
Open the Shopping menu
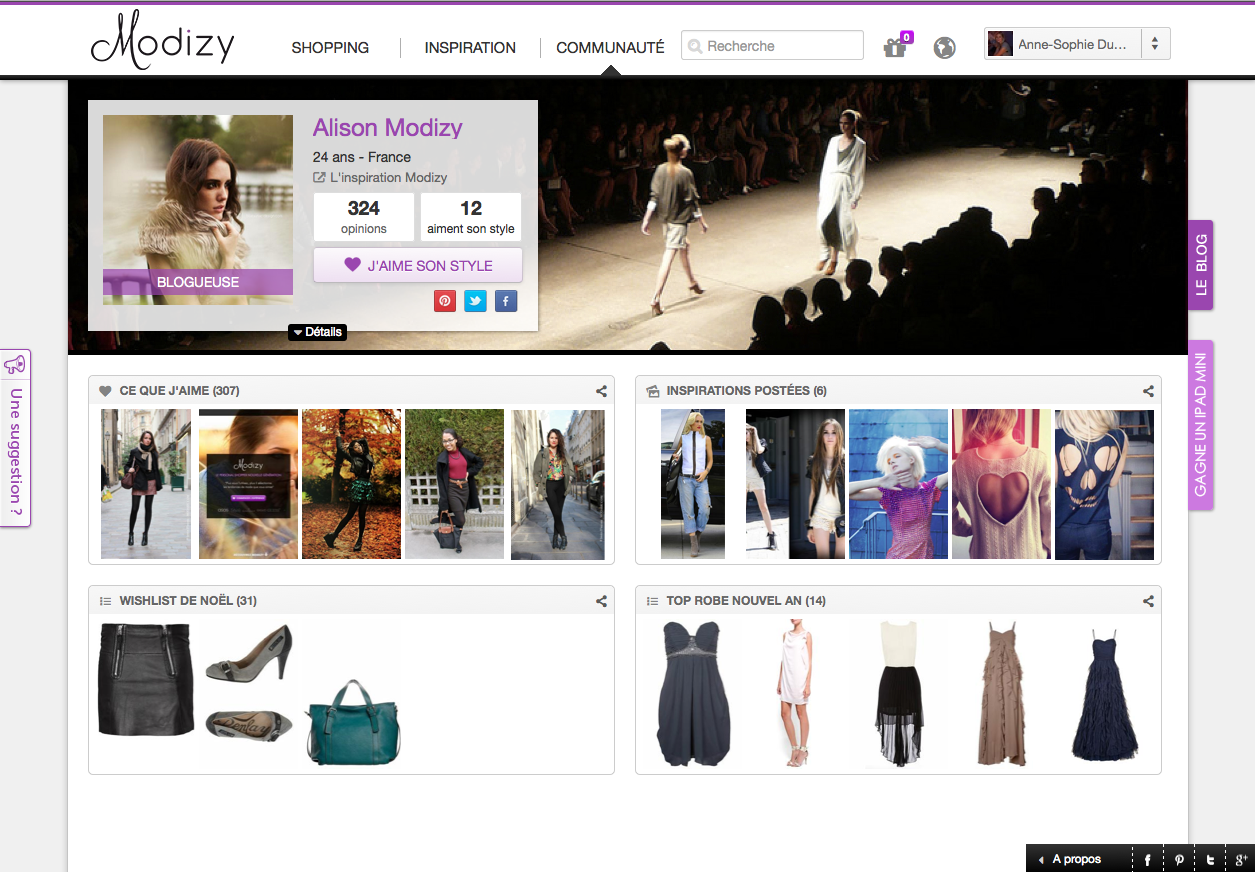(x=330, y=48)
